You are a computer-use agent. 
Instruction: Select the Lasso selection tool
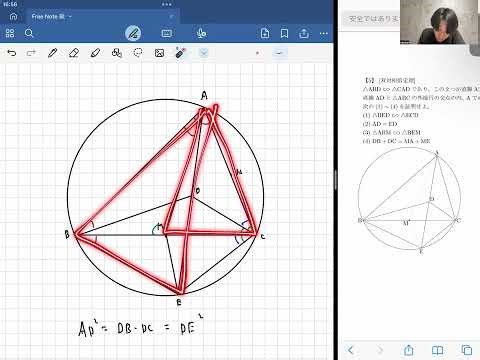(138, 53)
